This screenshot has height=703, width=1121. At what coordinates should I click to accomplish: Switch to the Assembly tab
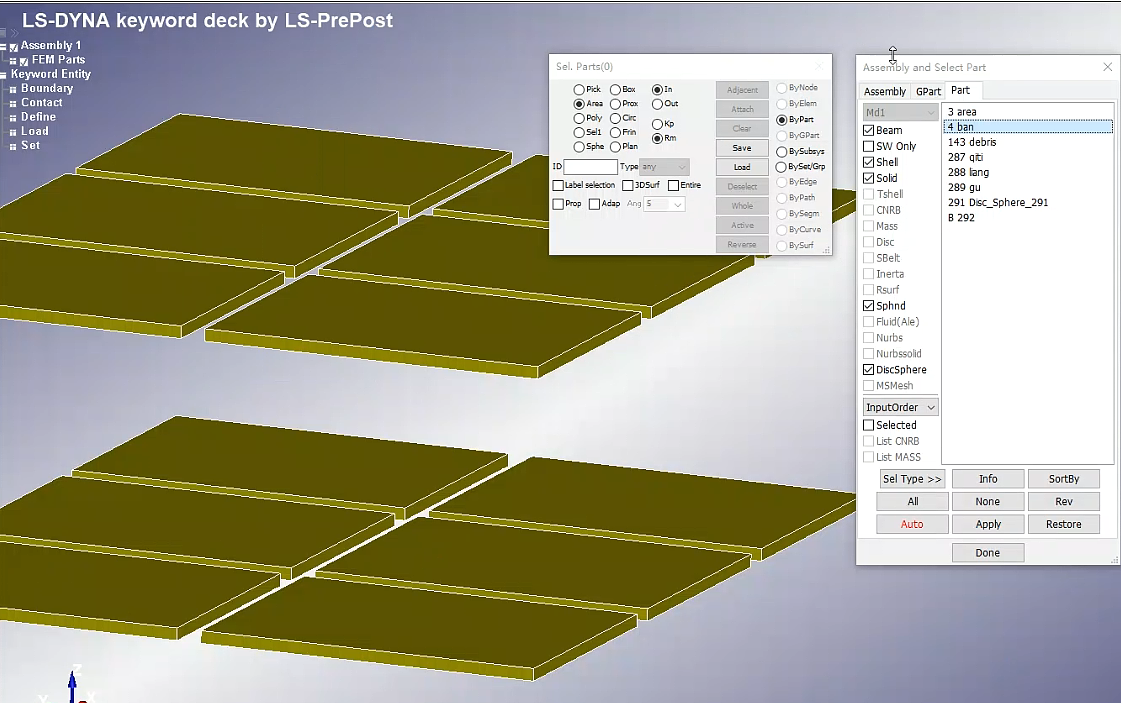coord(885,92)
